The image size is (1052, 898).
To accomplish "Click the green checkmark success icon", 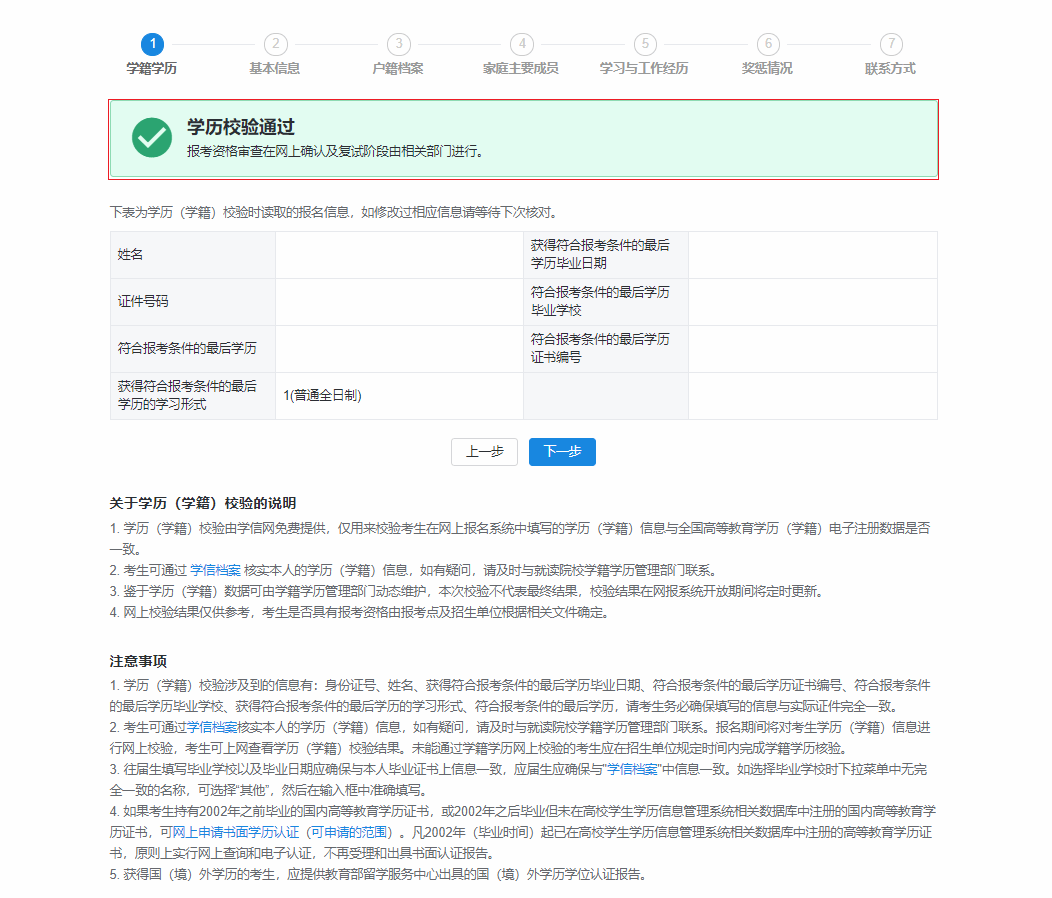I will [152, 138].
